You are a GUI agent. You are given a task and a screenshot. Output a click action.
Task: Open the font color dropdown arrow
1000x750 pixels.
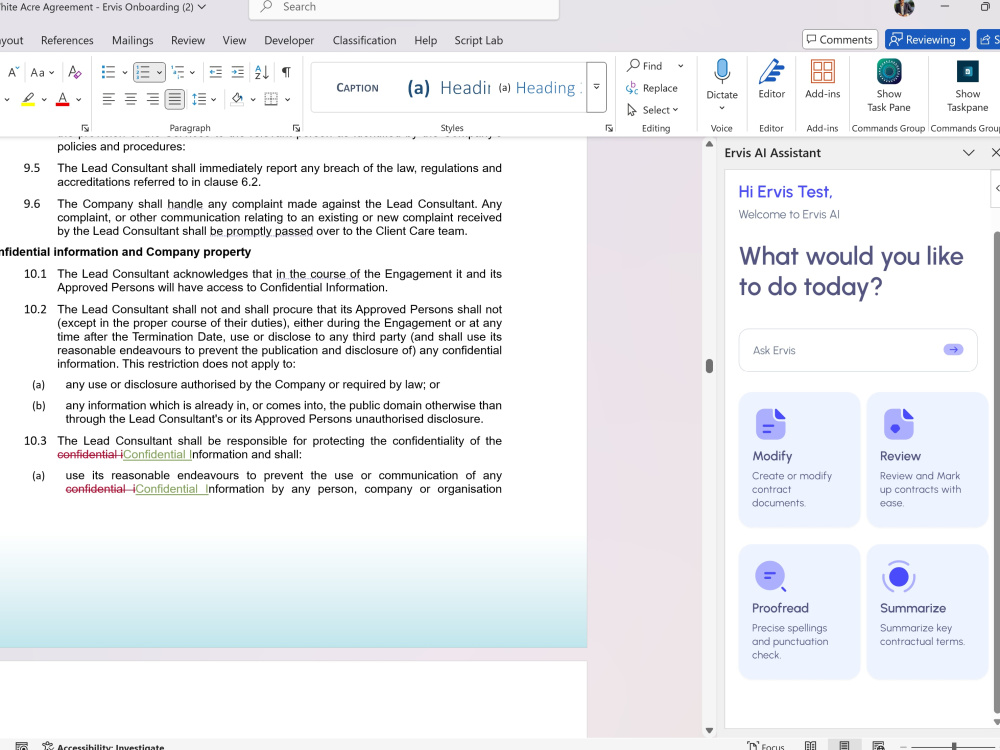coord(78,99)
